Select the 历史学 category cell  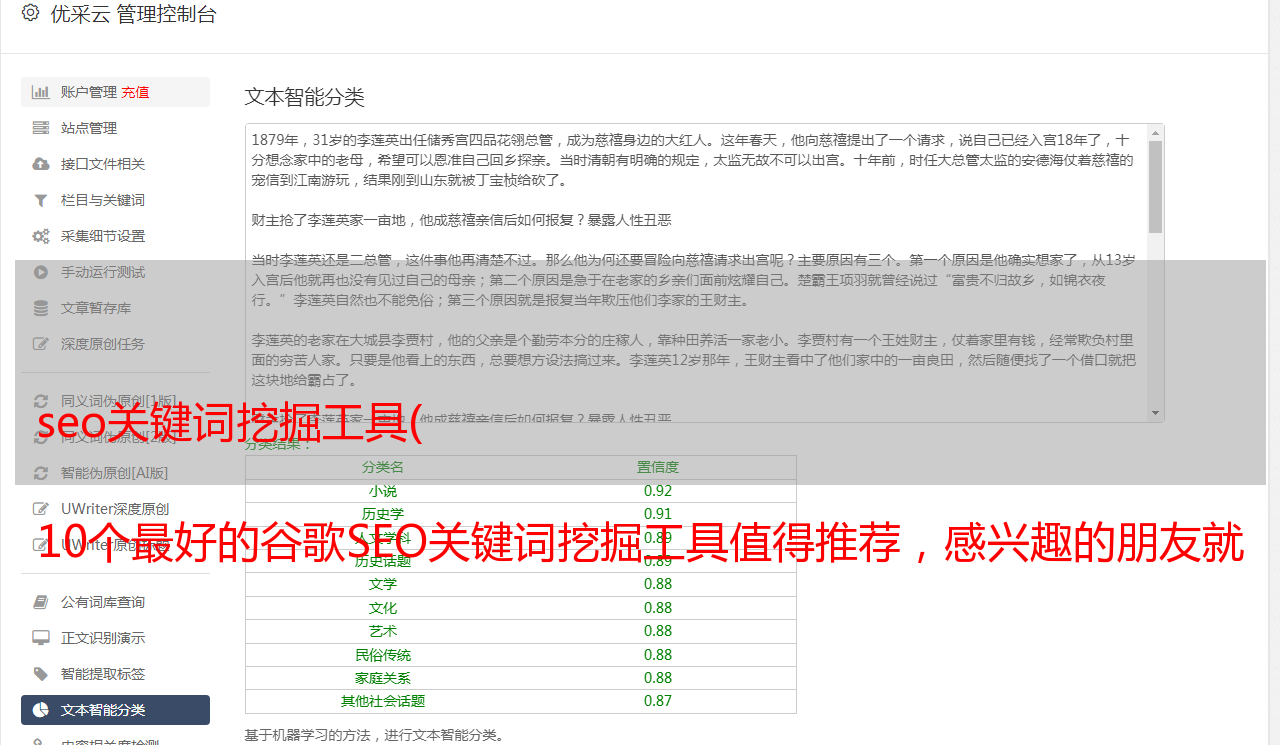[x=383, y=514]
